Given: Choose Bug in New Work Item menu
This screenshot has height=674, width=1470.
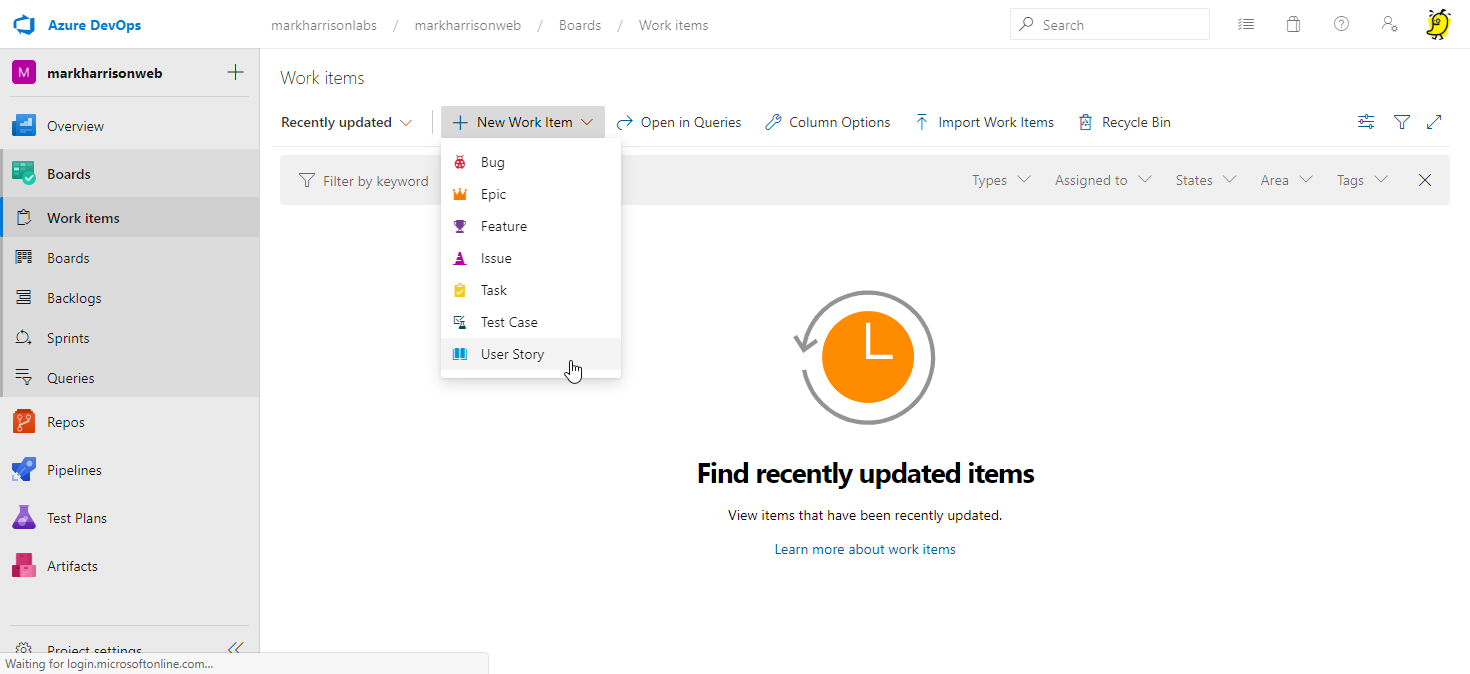Looking at the screenshot, I should 492,162.
